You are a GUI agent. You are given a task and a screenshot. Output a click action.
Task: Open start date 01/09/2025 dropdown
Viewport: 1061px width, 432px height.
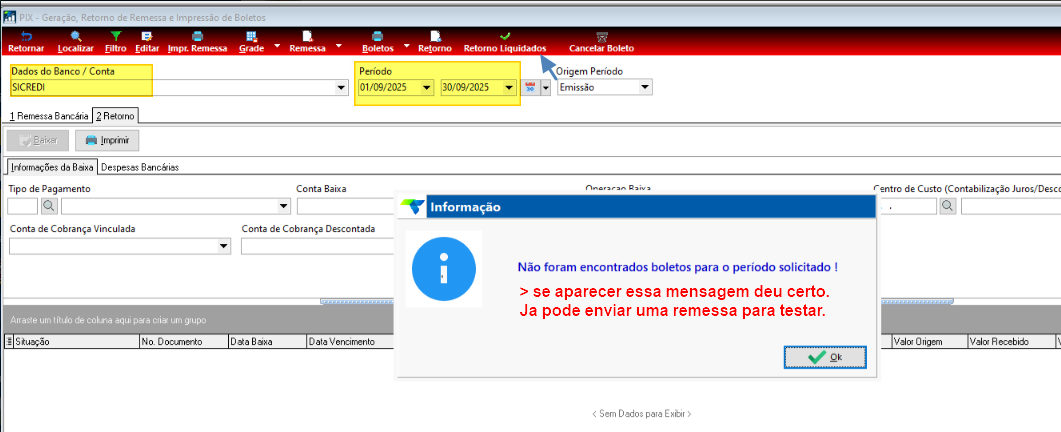point(426,87)
